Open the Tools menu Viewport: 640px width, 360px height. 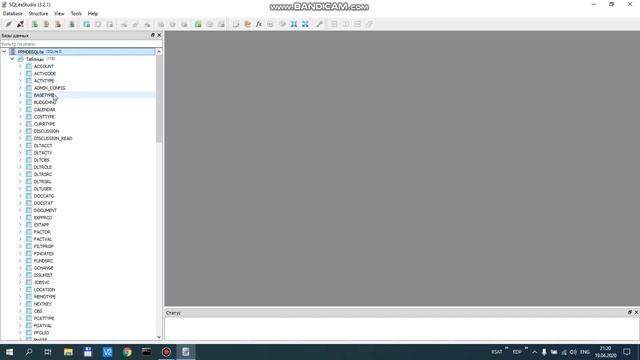click(x=76, y=13)
